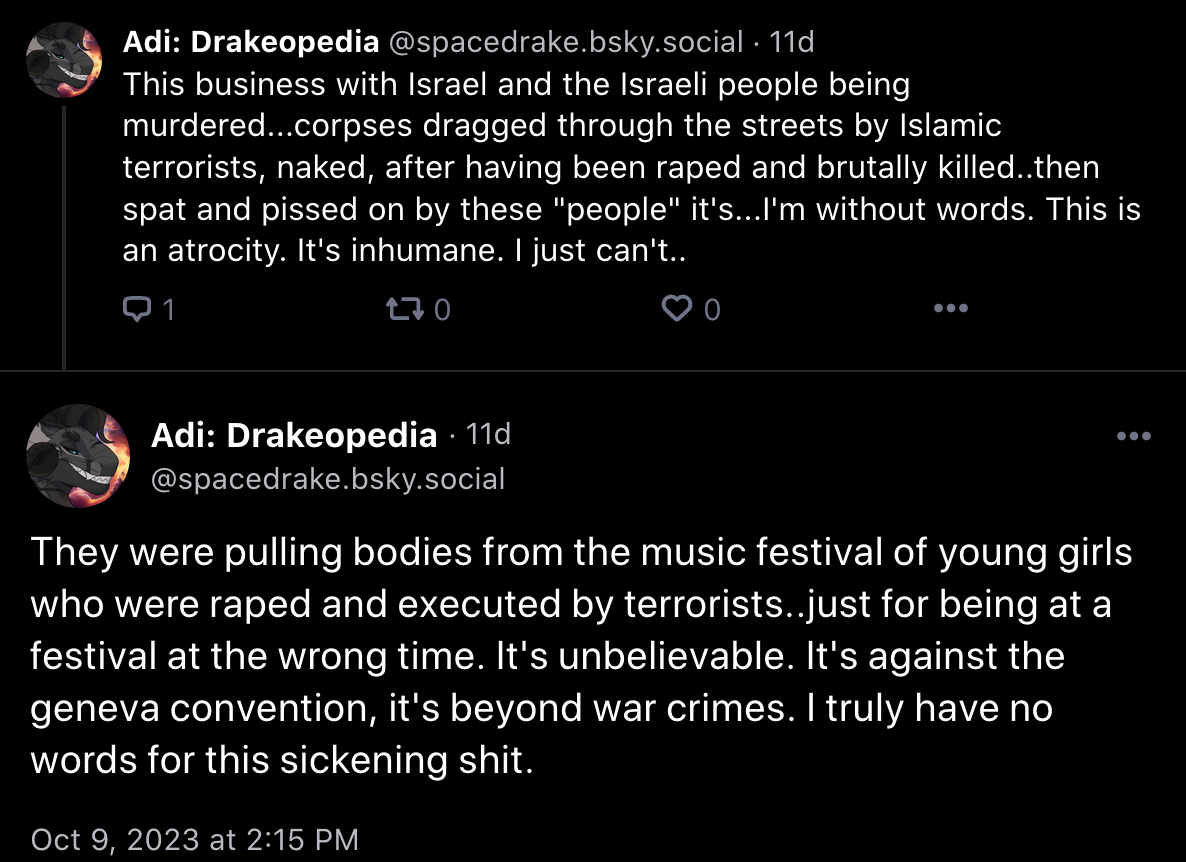
Task: Click @spacedrake.bsky.social handle below second name
Action: [328, 479]
